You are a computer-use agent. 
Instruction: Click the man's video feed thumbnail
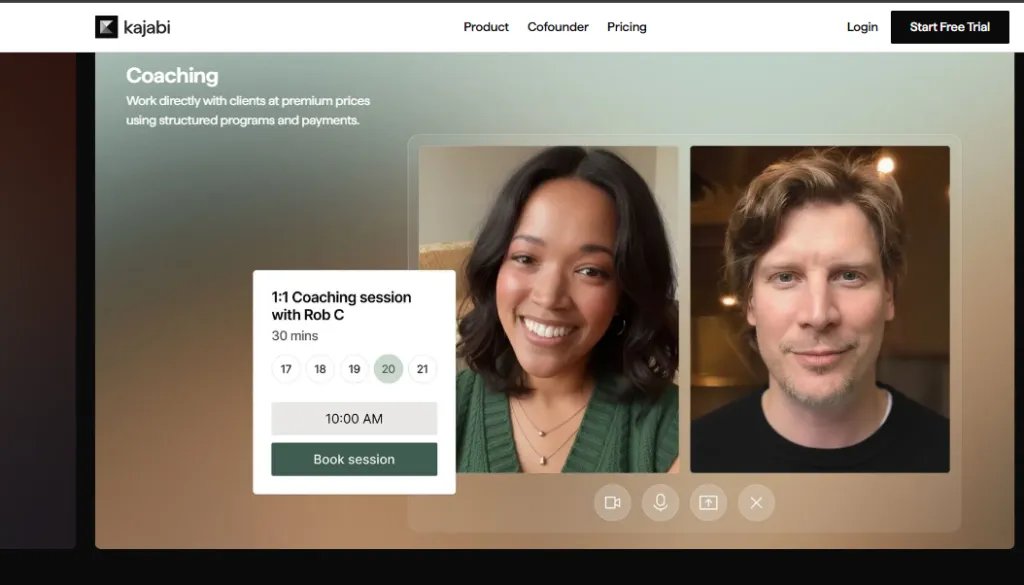pos(820,309)
